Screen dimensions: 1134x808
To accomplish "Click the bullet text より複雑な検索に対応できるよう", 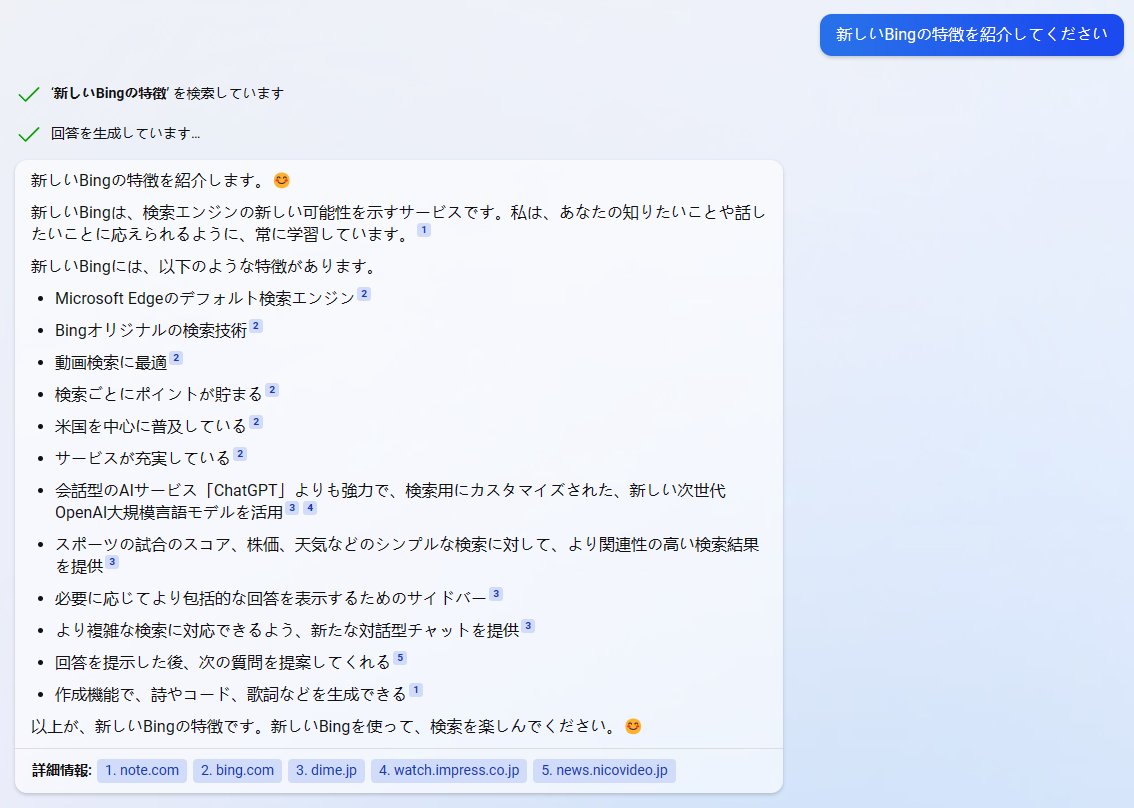I will 175,630.
